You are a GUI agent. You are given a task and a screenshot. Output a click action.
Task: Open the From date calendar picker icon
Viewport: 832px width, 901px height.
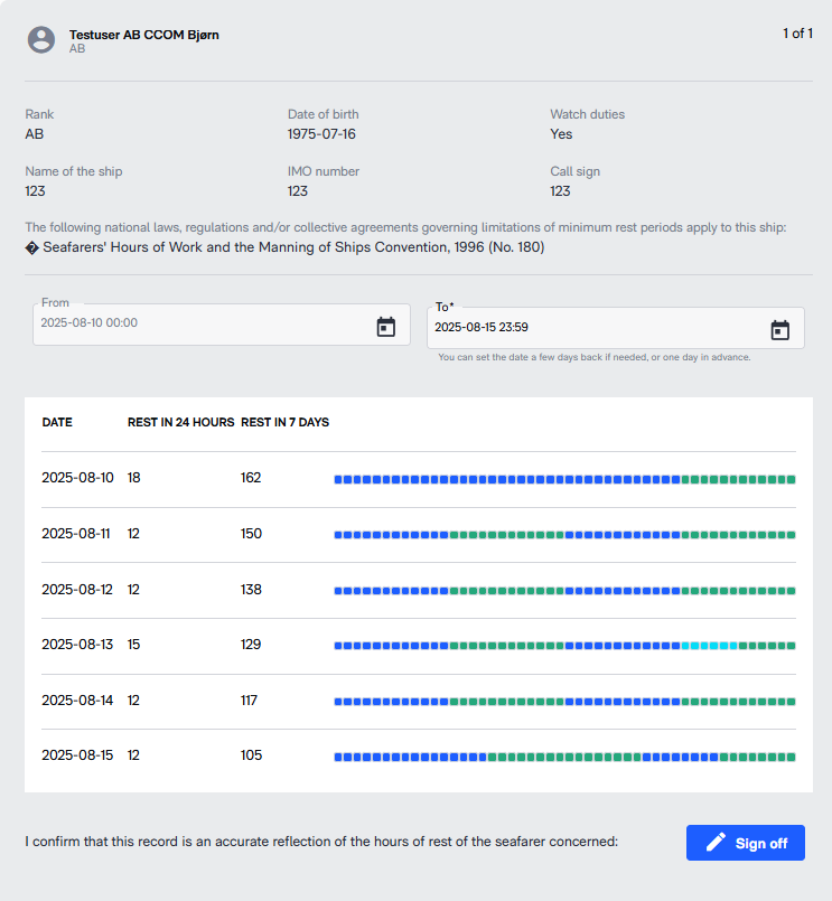pyautogui.click(x=386, y=326)
